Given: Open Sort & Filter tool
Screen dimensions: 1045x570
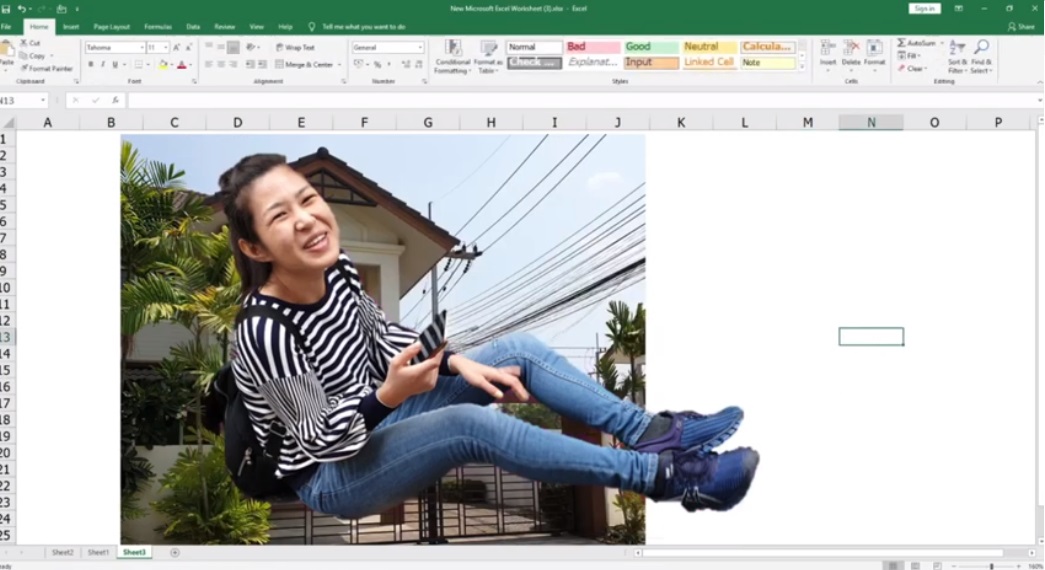Looking at the screenshot, I should point(957,49).
